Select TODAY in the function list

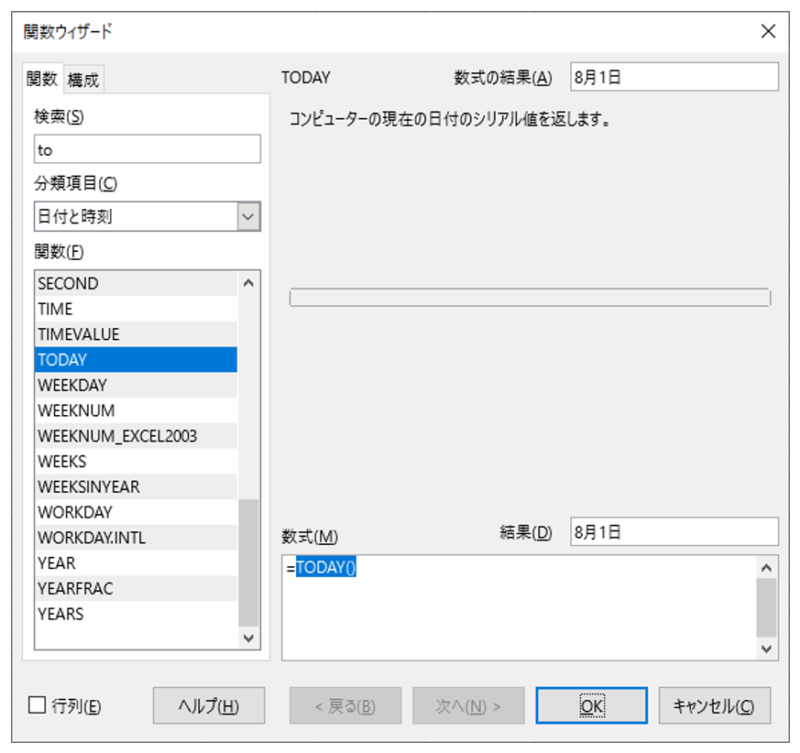click(136, 360)
